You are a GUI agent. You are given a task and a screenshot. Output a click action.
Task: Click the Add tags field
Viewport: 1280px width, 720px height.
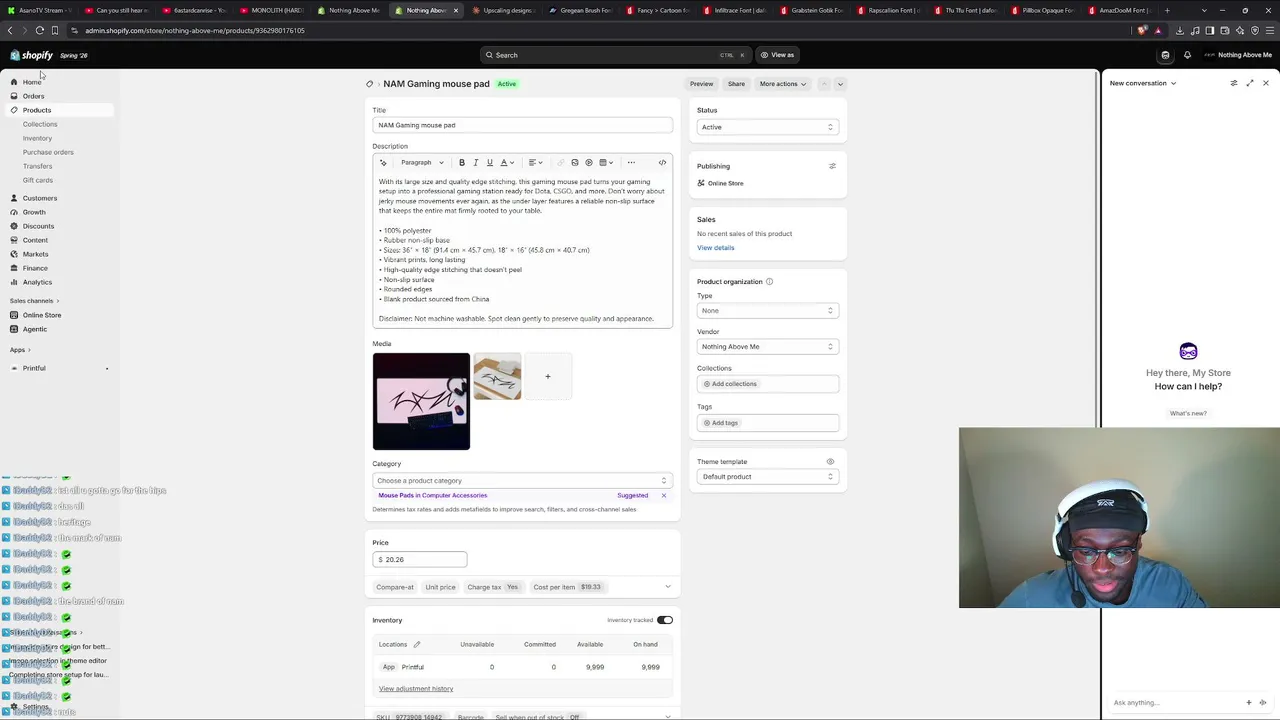pyautogui.click(x=767, y=423)
